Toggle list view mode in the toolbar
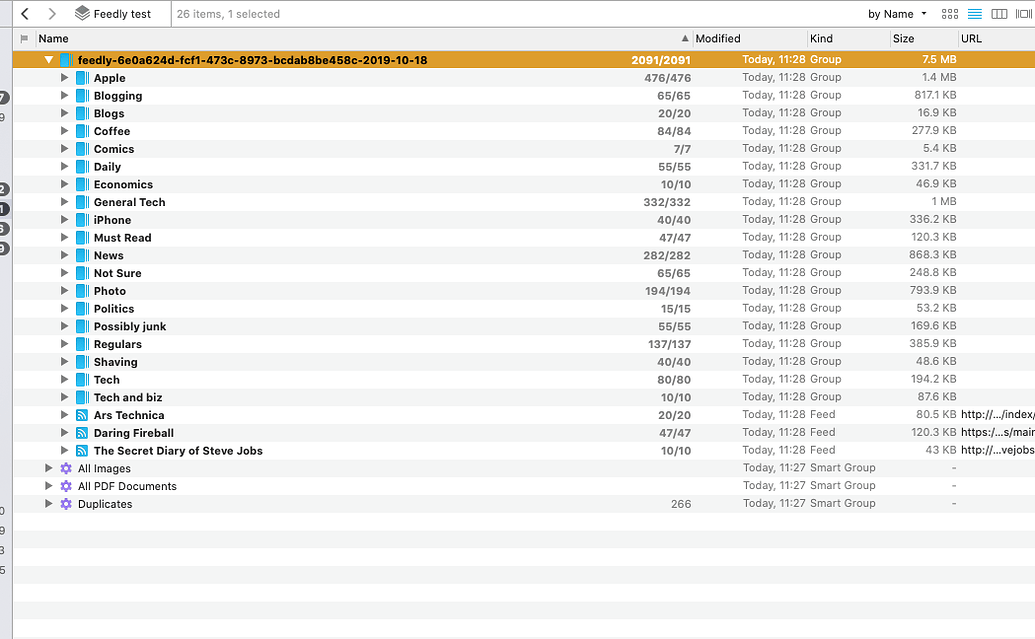Image resolution: width=1035 pixels, height=639 pixels. [975, 13]
